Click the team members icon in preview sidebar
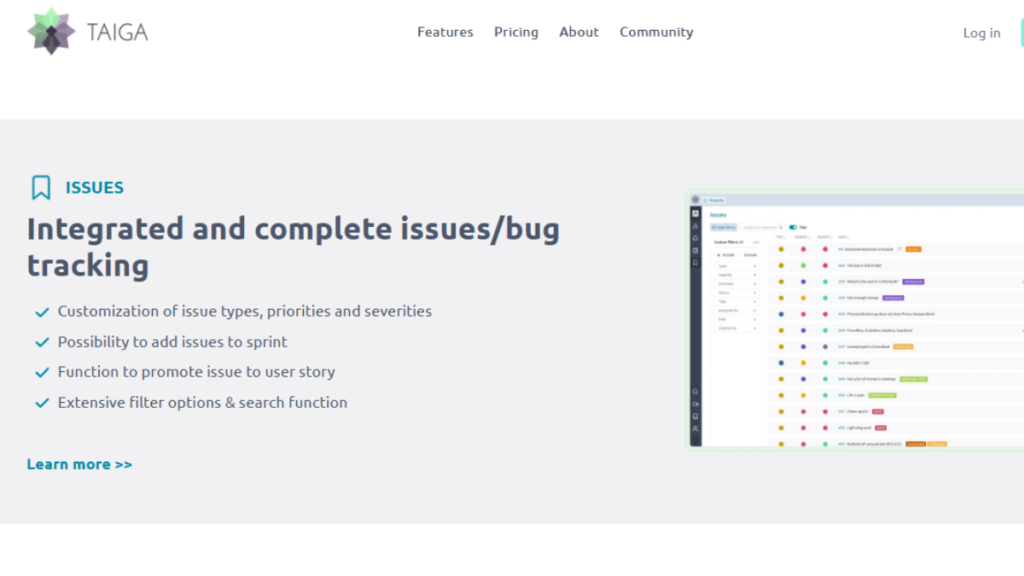This screenshot has height=576, width=1024. pos(695,428)
